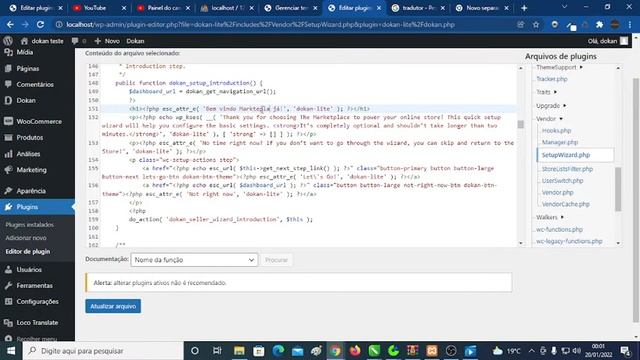Expand the ThemeSupport folder
Image resolution: width=640 pixels, height=360 pixels.
(x=559, y=67)
